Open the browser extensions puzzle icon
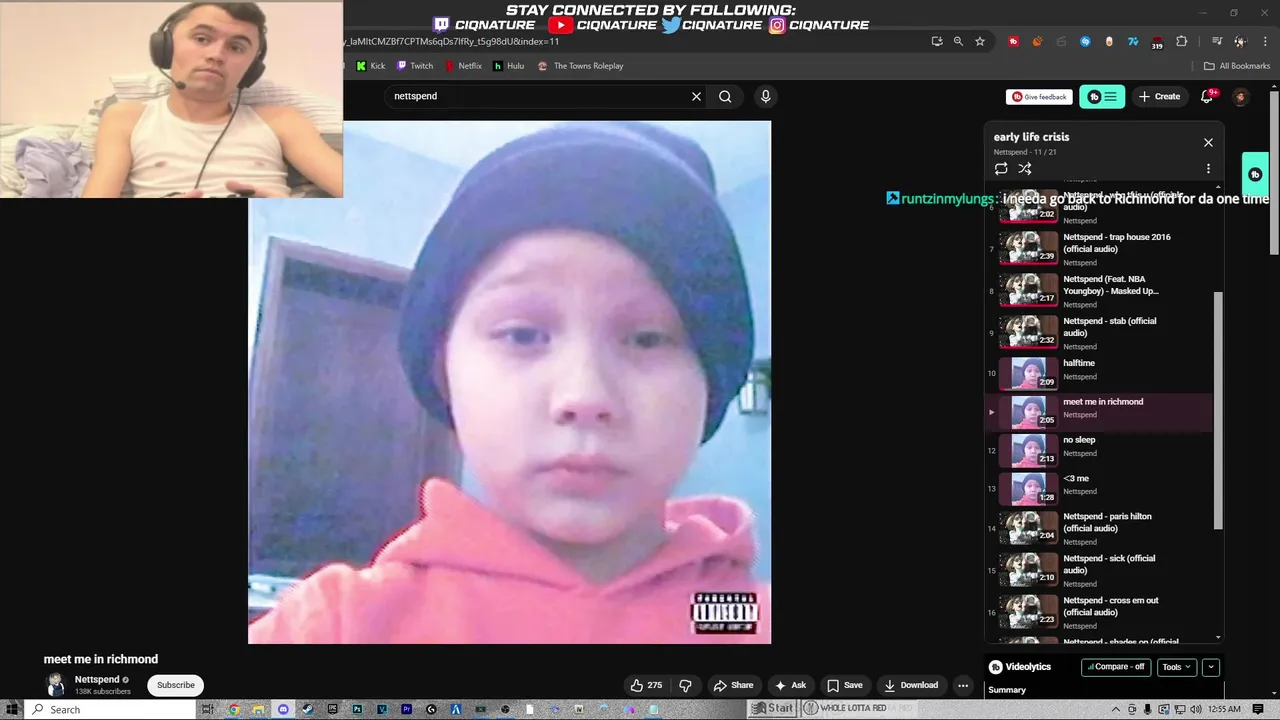This screenshot has width=1280, height=720. click(1181, 41)
